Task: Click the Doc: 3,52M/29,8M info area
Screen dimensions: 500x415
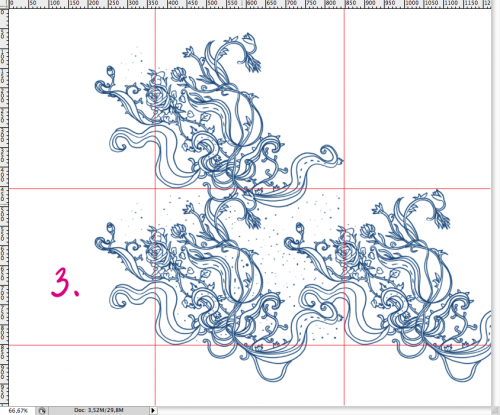Action: [x=99, y=410]
